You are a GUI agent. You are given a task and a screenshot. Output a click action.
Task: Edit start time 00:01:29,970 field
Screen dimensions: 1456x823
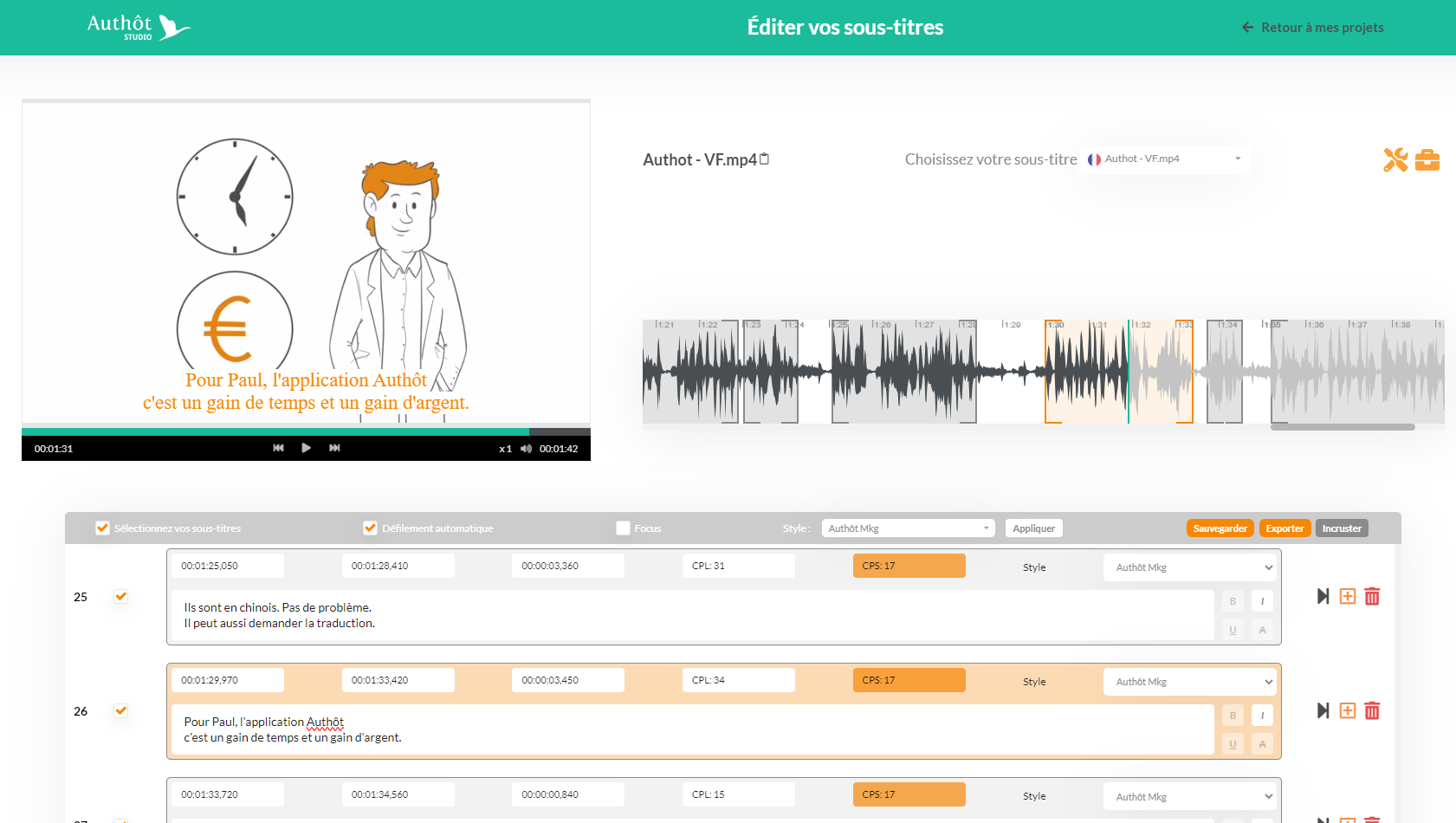pyautogui.click(x=228, y=680)
